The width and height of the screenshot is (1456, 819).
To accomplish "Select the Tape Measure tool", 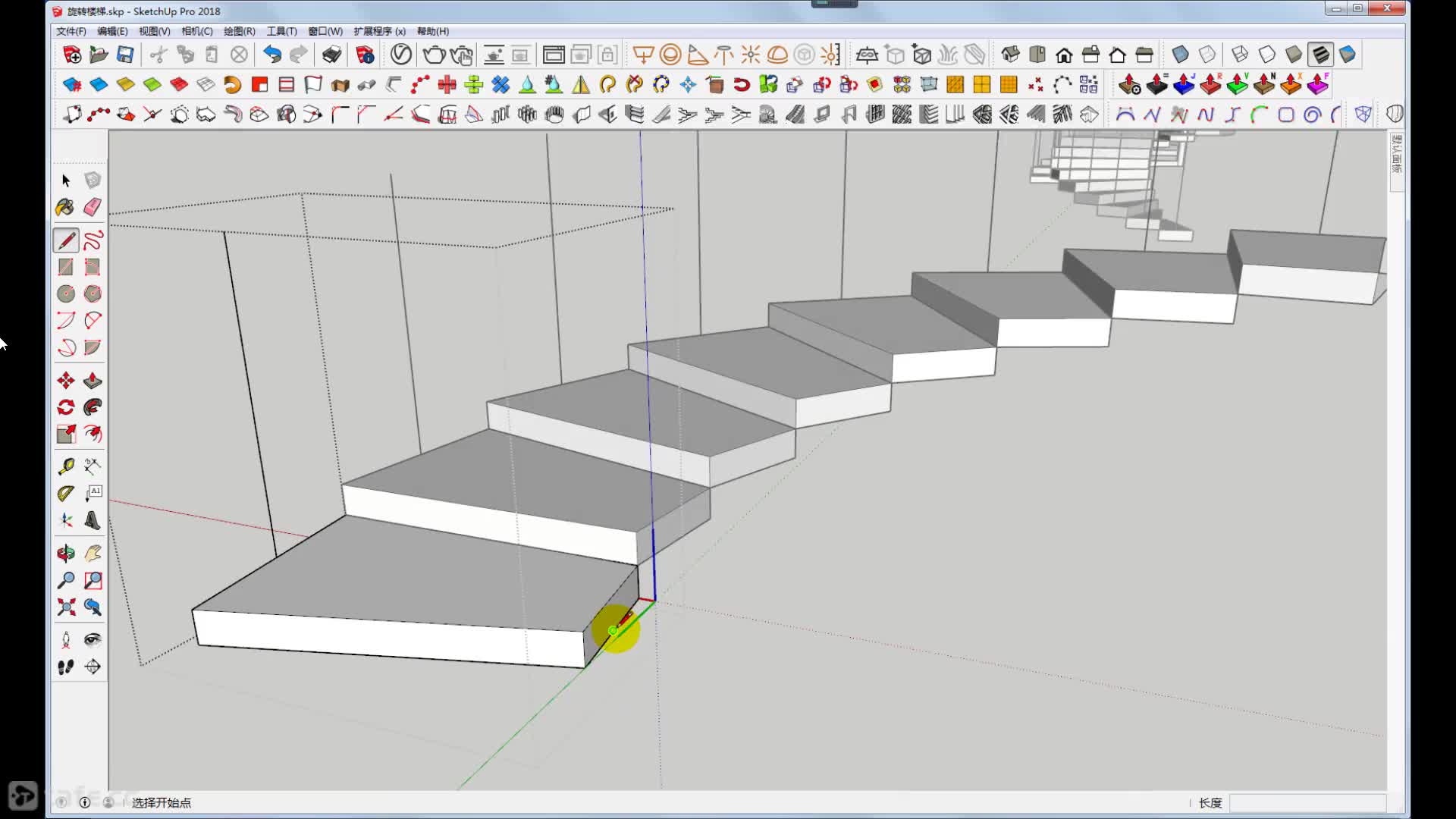I will [66, 466].
